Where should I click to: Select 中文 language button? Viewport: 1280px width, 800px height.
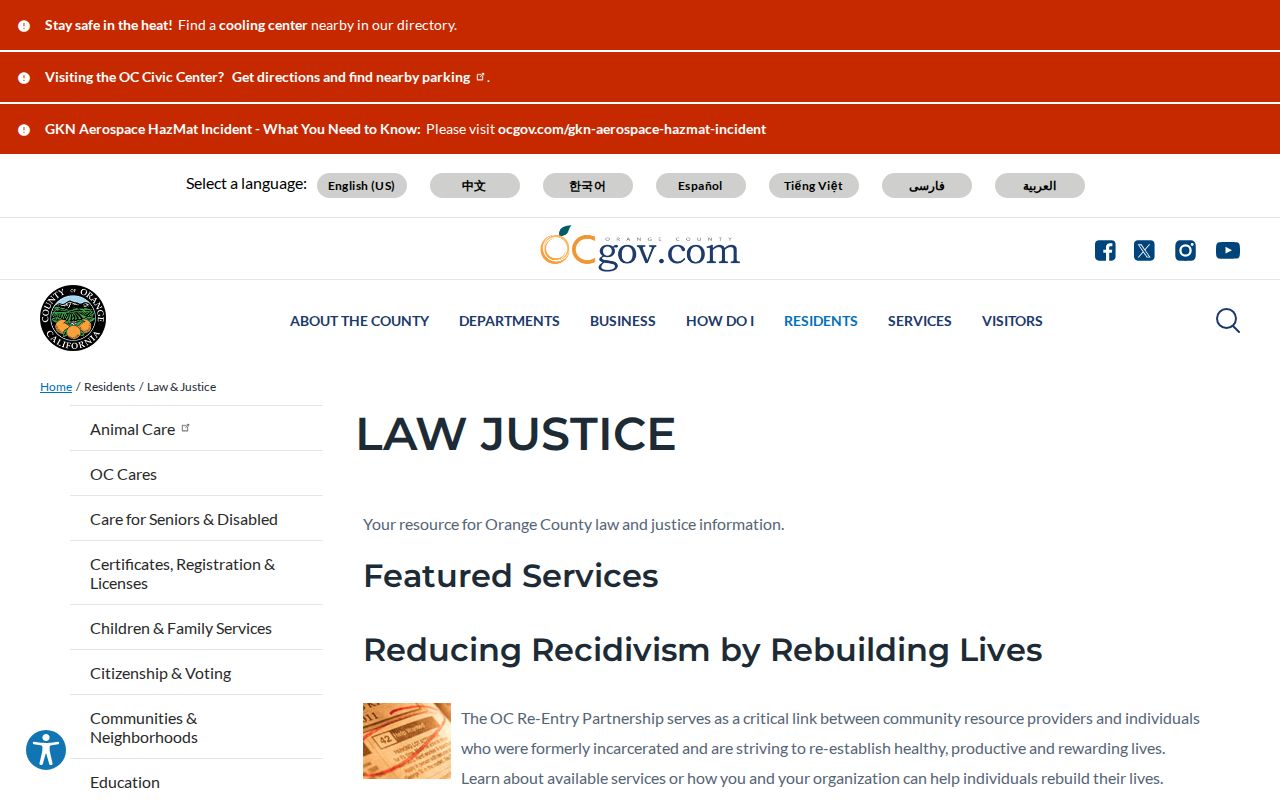click(475, 185)
